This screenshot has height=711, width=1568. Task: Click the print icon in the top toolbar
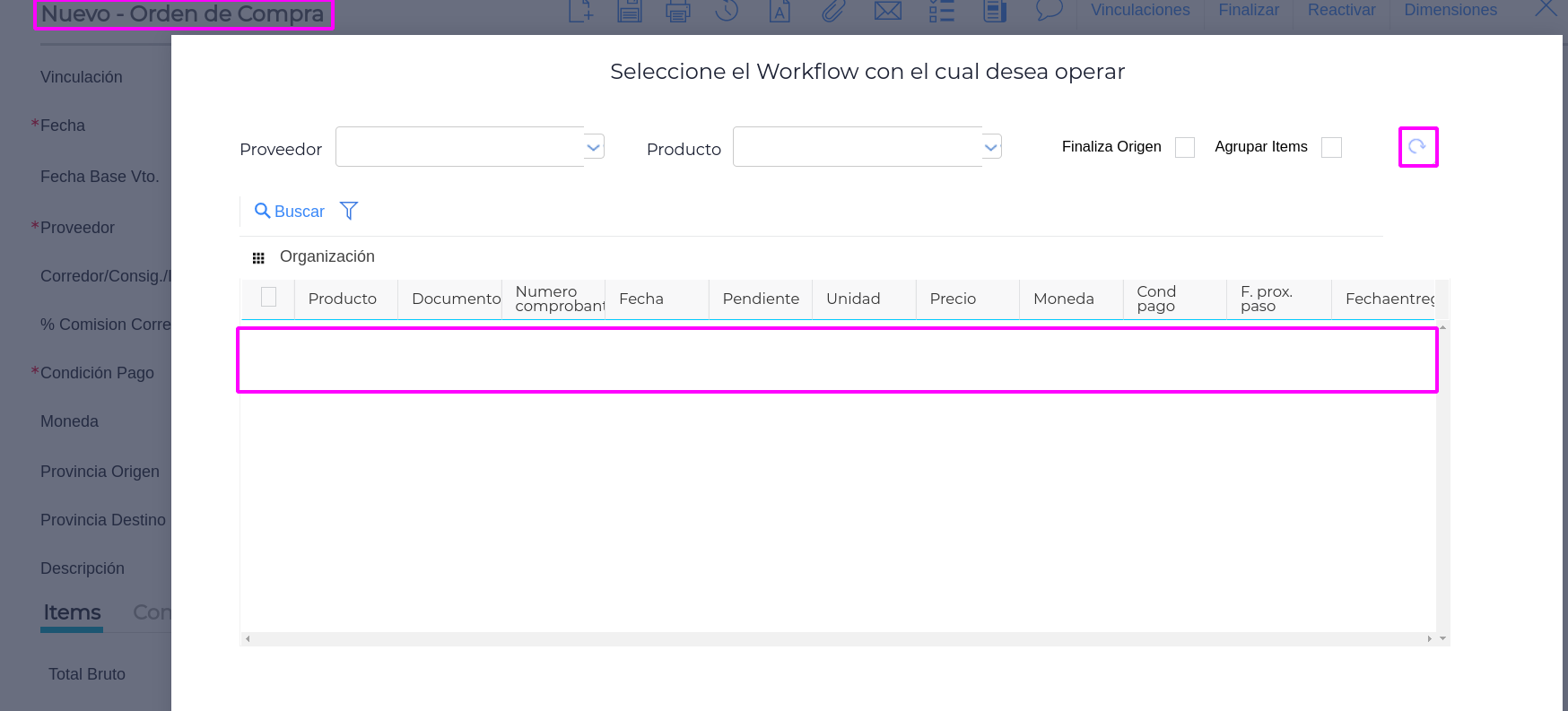click(678, 11)
